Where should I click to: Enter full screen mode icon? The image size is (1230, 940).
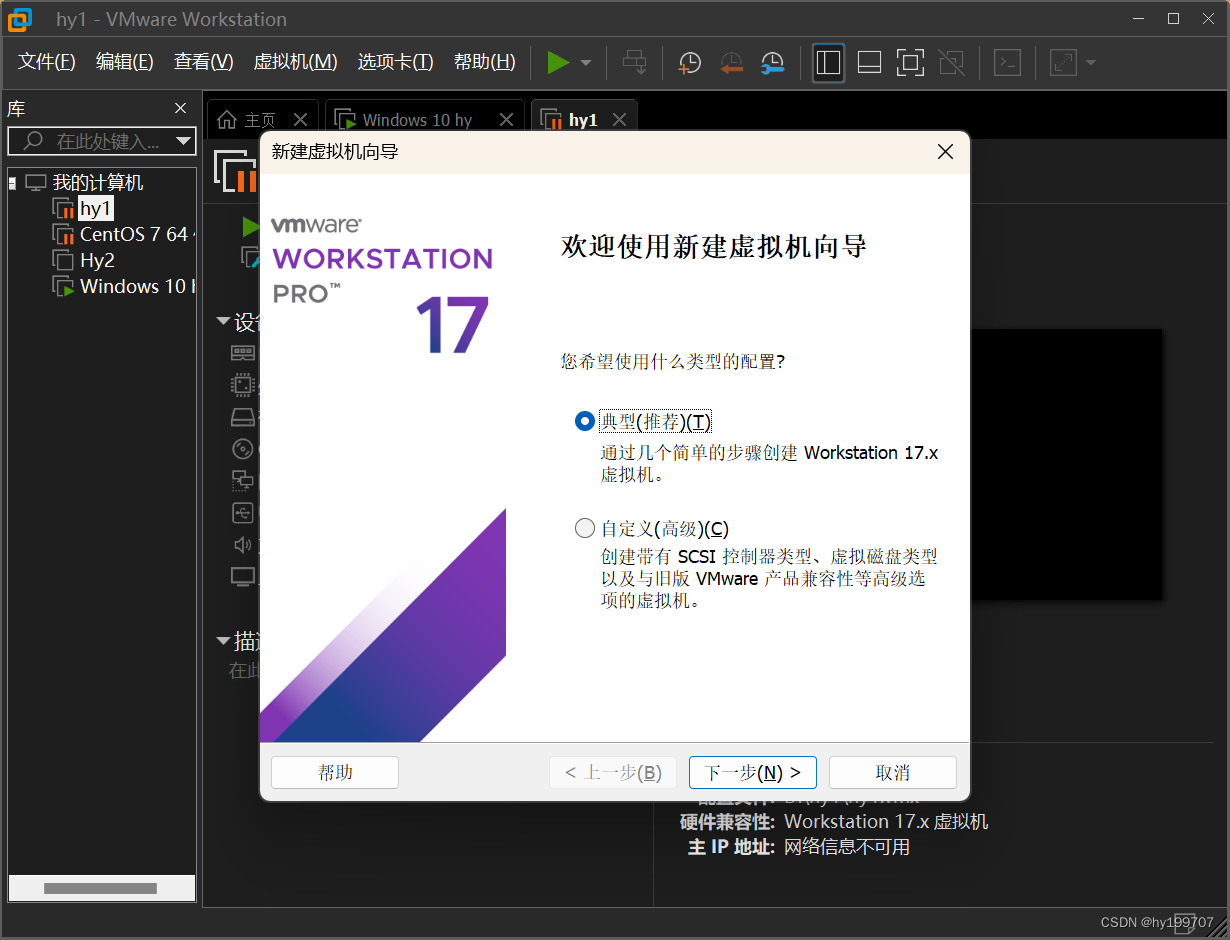(910, 63)
